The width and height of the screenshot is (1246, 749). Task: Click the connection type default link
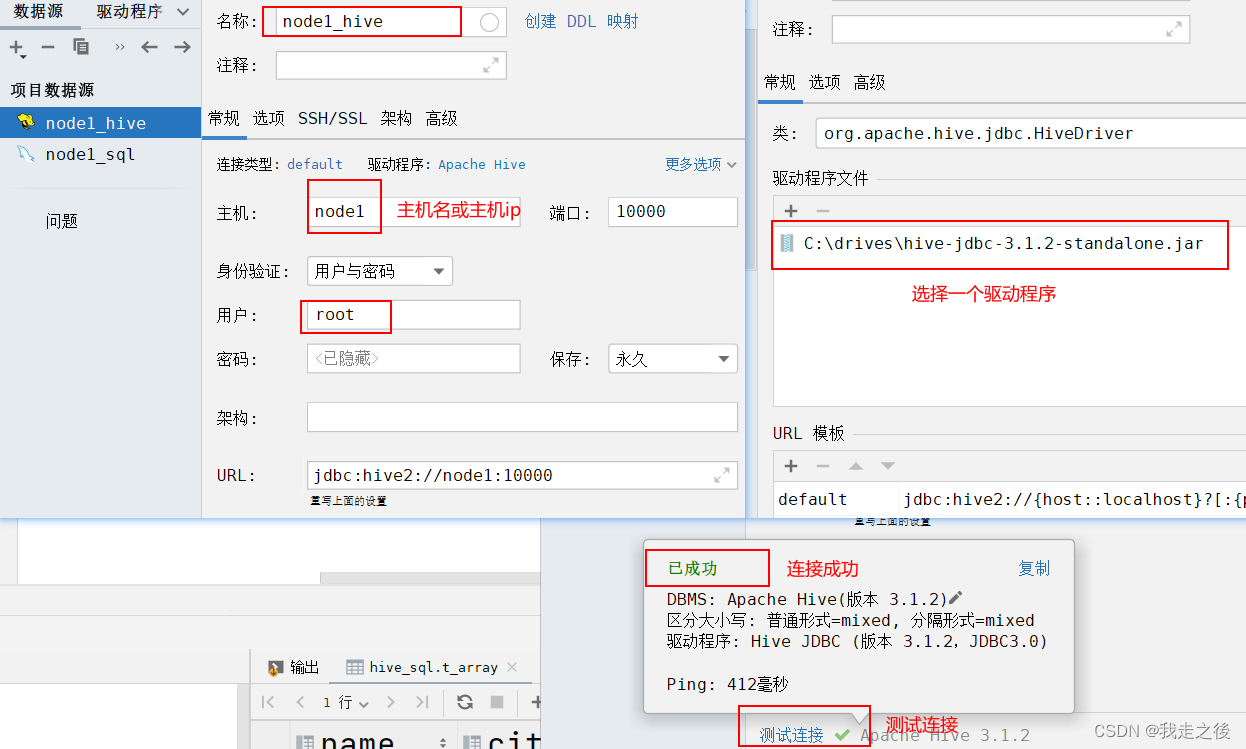(x=315, y=164)
